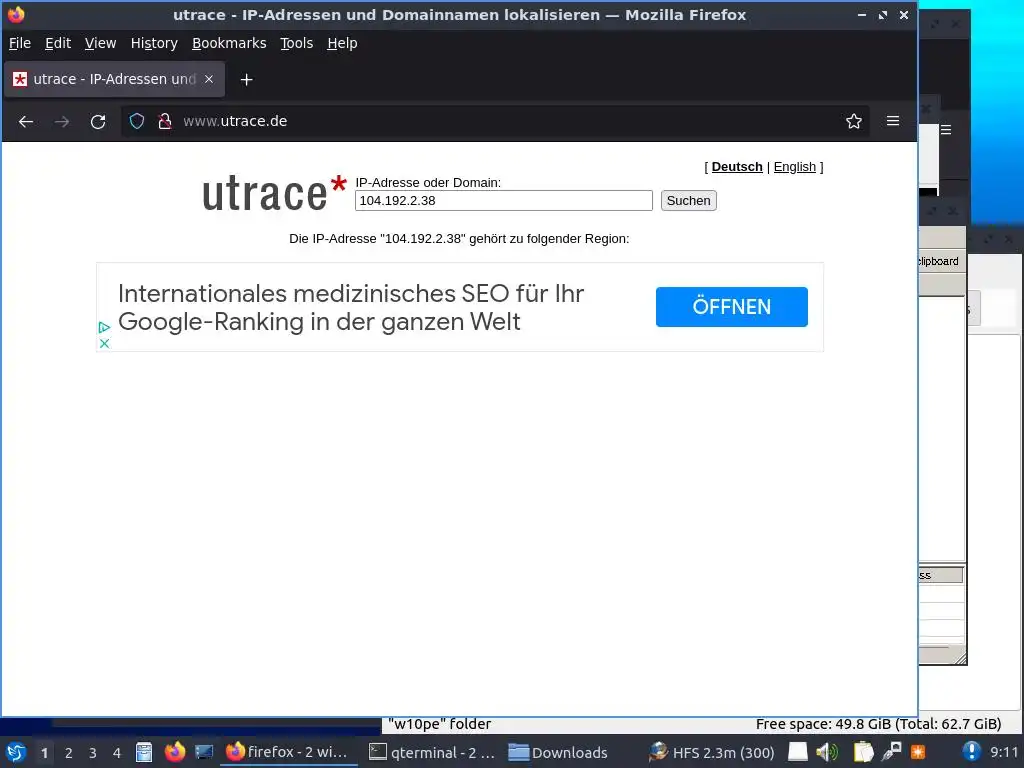The image size is (1024, 768).
Task: Open the volume speaker icon in the tray
Action: tap(827, 752)
